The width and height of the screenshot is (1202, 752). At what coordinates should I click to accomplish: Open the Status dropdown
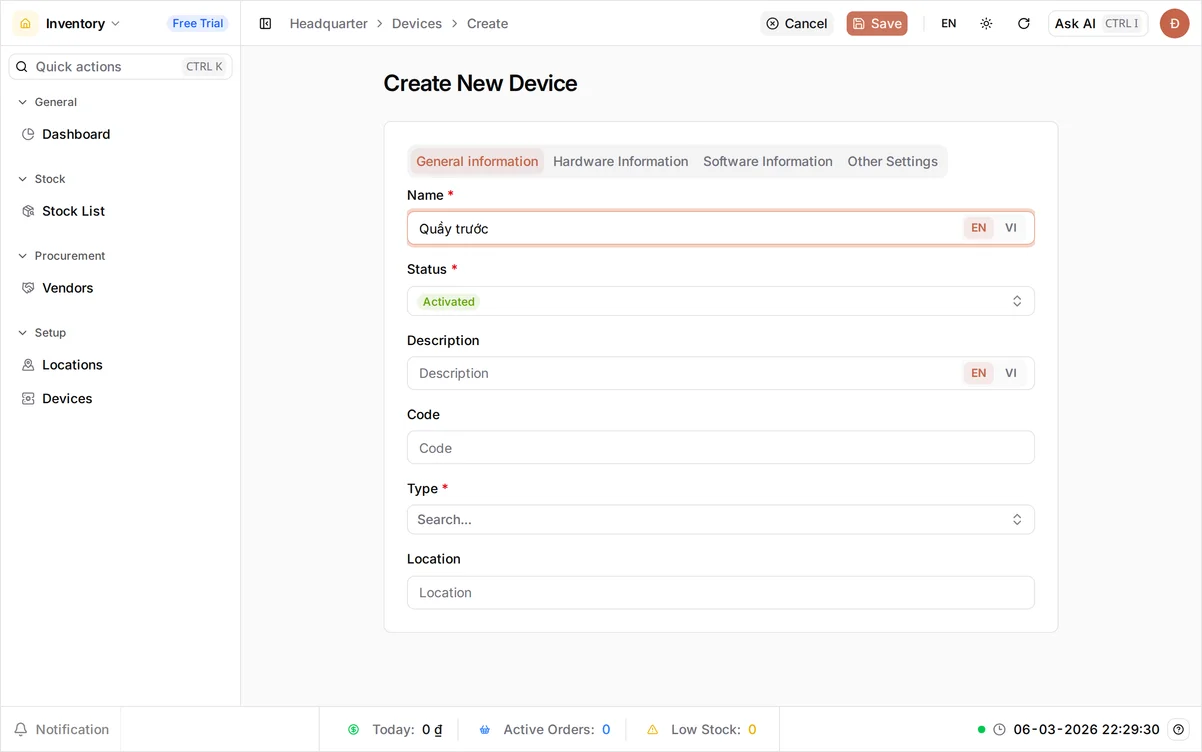tap(720, 301)
